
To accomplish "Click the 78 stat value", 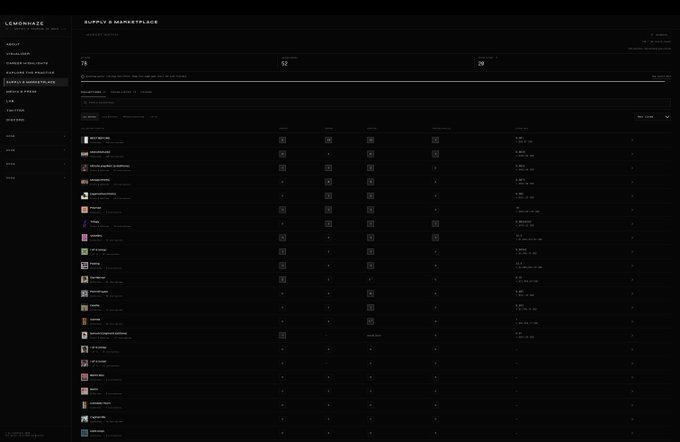I will pos(84,63).
